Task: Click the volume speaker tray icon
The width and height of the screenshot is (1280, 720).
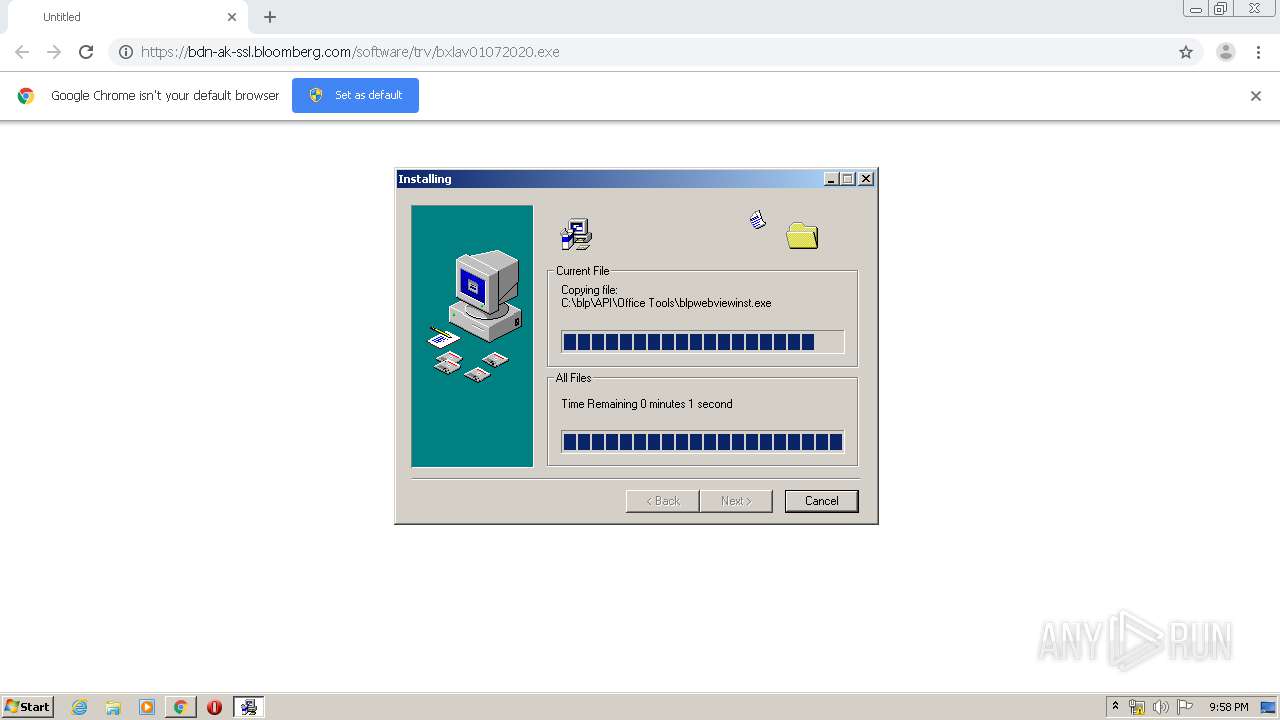Action: point(1160,707)
